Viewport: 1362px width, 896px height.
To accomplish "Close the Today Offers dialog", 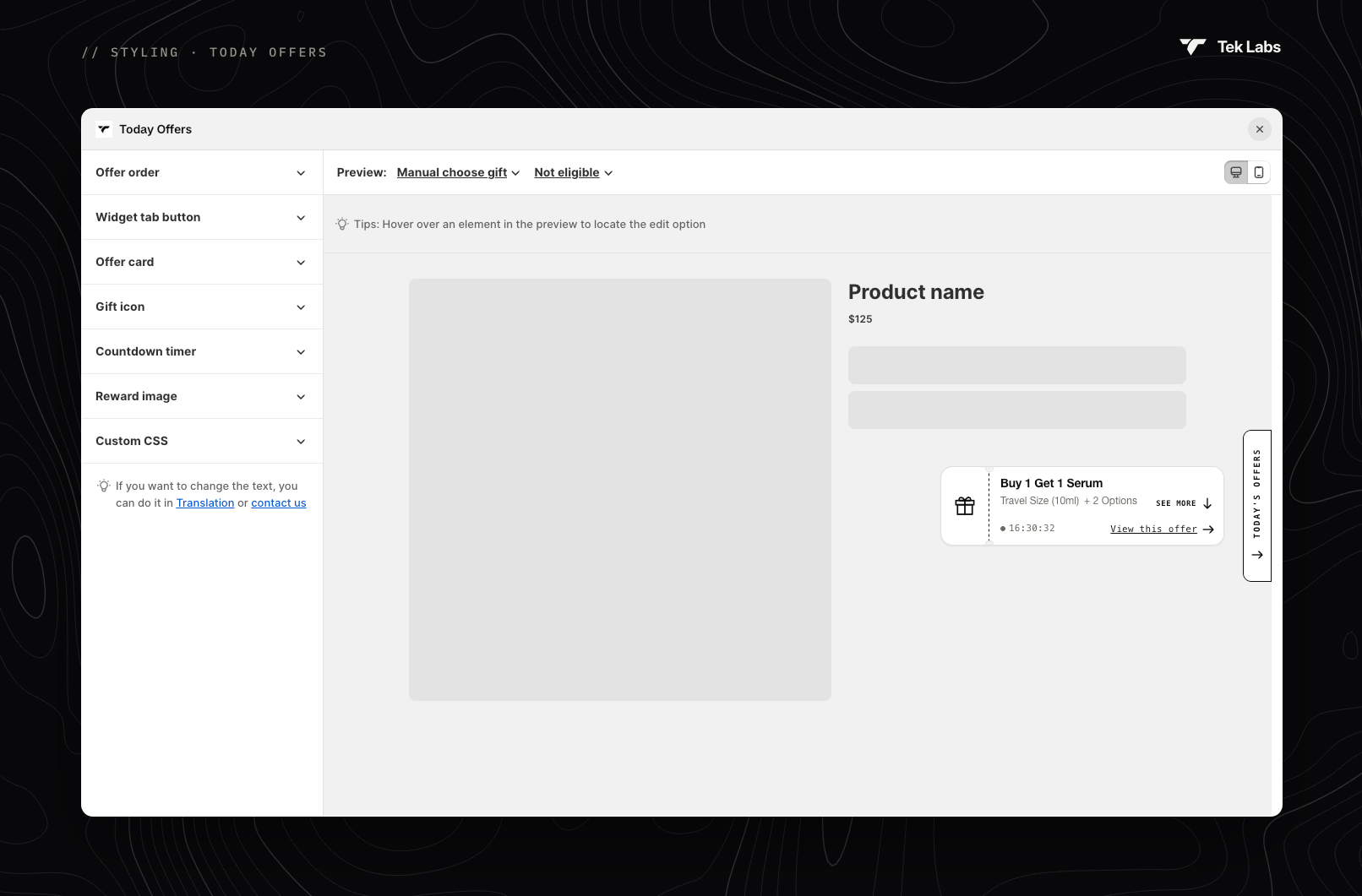I will point(1260,129).
